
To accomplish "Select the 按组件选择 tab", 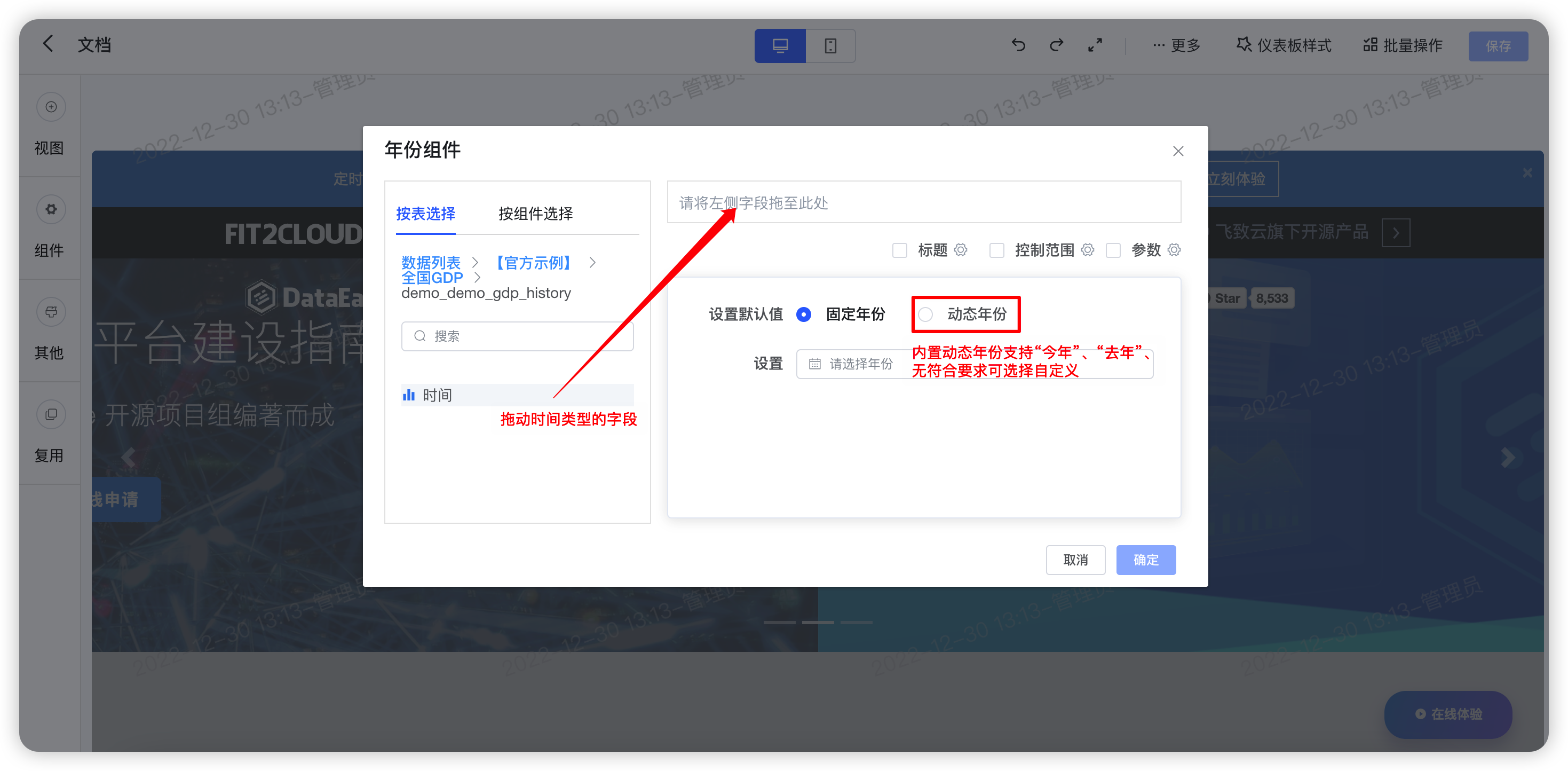I will [535, 214].
